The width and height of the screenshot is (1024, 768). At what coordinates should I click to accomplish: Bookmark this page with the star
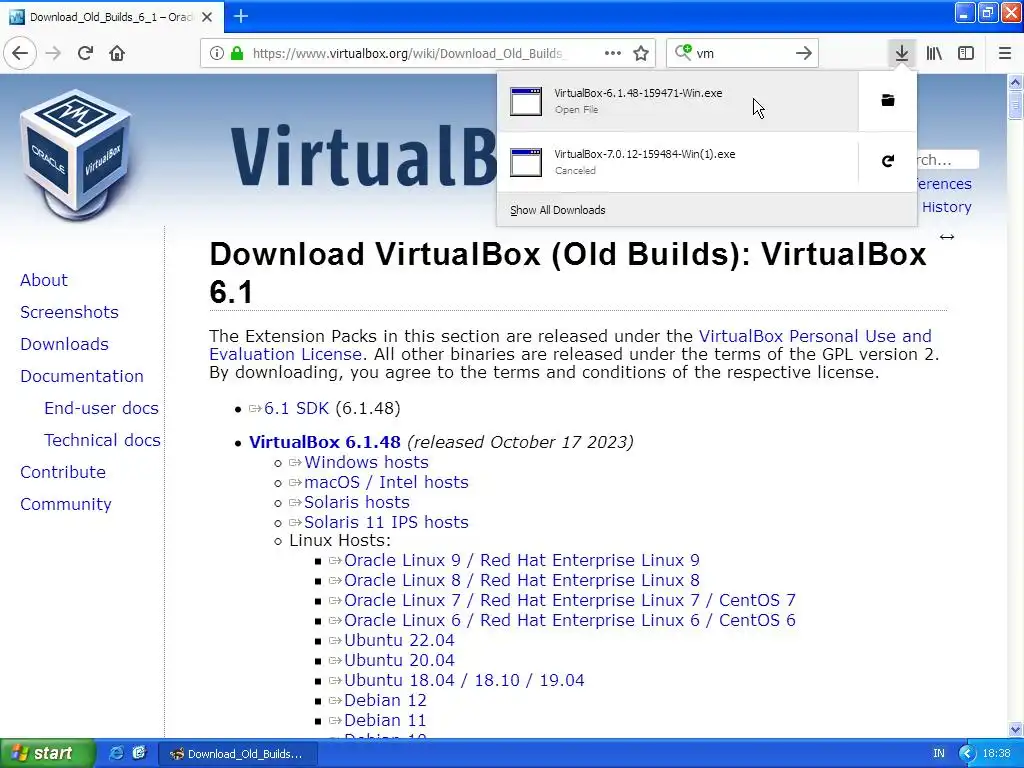tap(641, 53)
